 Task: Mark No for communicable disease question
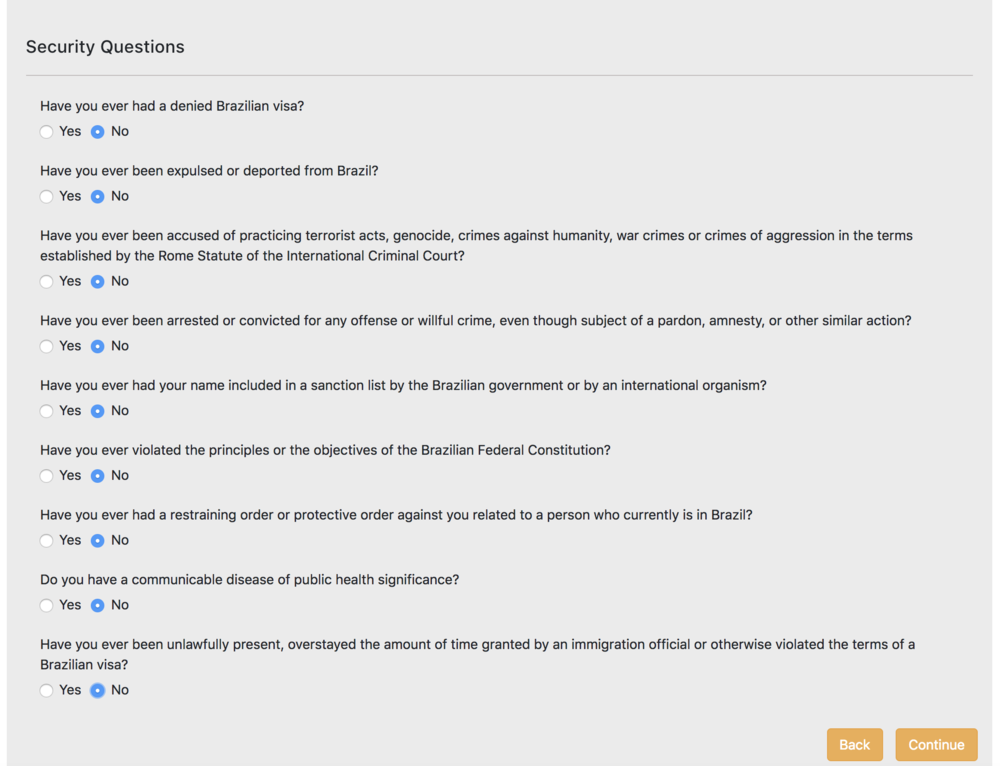[x=98, y=606]
